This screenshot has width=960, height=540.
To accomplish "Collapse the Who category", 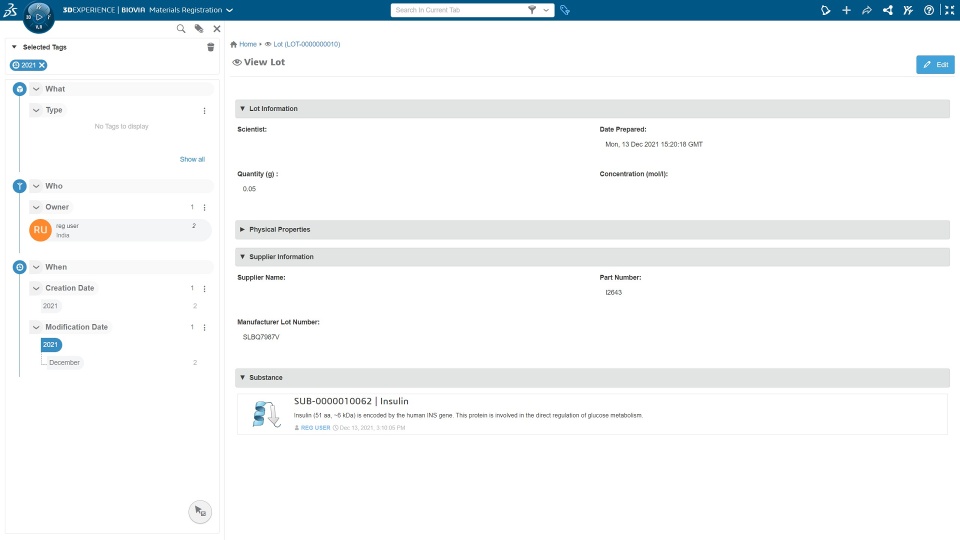I will (x=36, y=186).
